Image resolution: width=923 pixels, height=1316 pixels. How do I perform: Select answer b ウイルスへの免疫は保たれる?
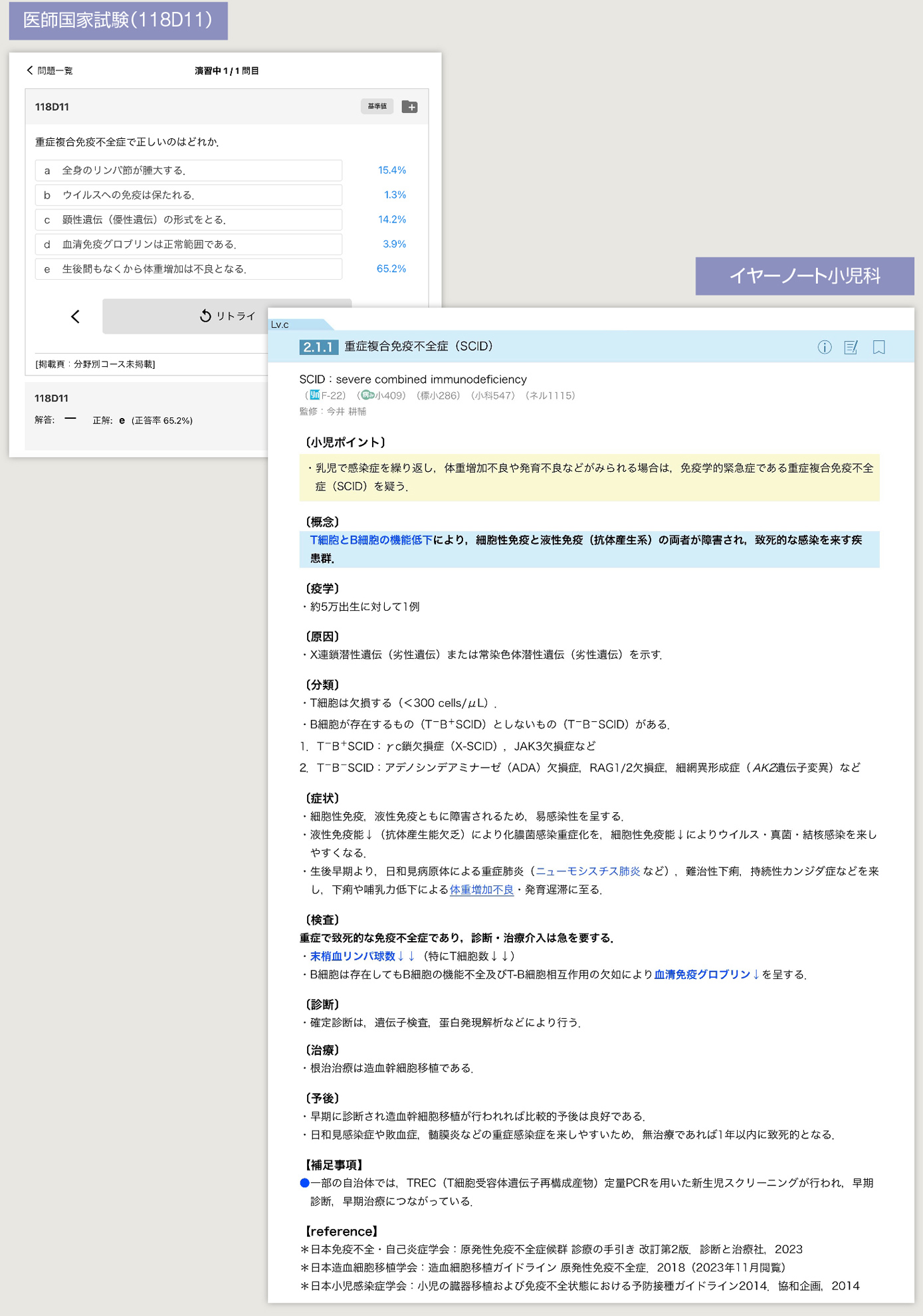(189, 195)
